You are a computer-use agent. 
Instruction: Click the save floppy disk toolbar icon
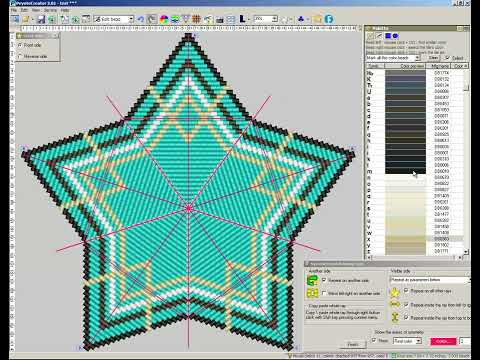pyautogui.click(x=41, y=20)
